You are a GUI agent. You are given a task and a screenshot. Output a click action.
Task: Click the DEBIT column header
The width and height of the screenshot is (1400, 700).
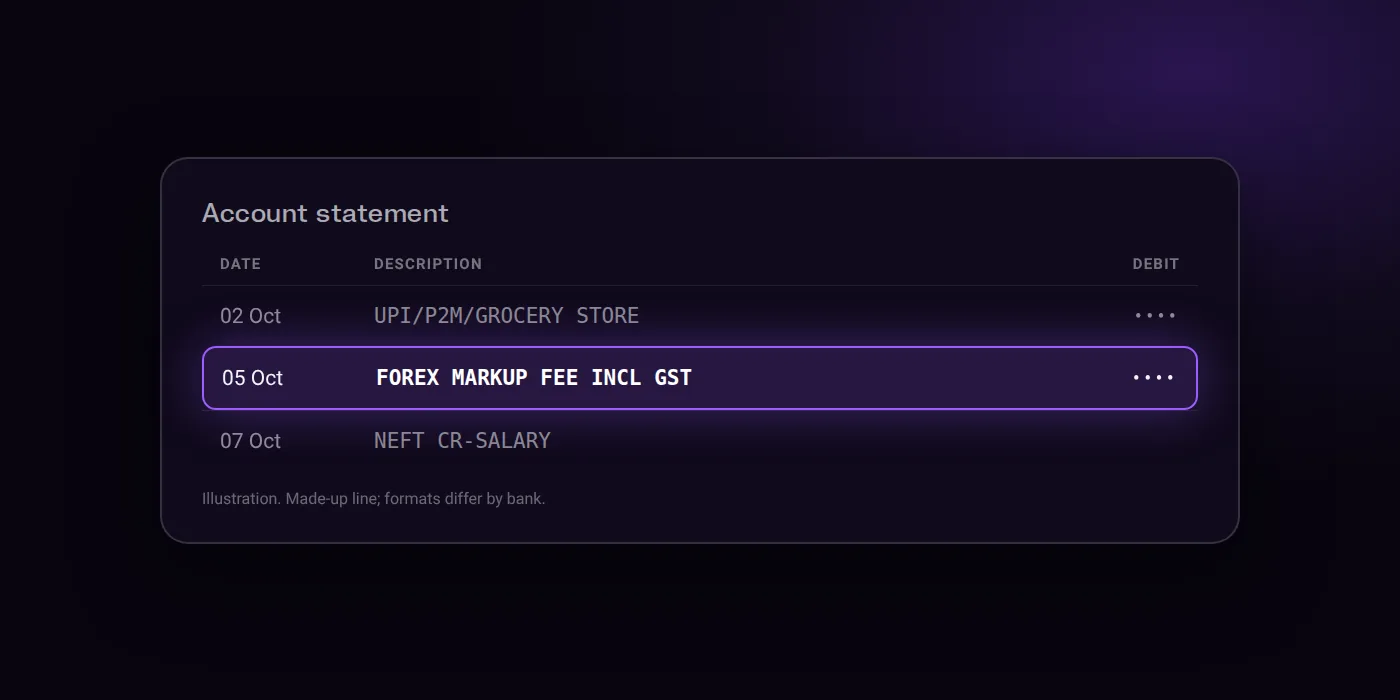1156,264
